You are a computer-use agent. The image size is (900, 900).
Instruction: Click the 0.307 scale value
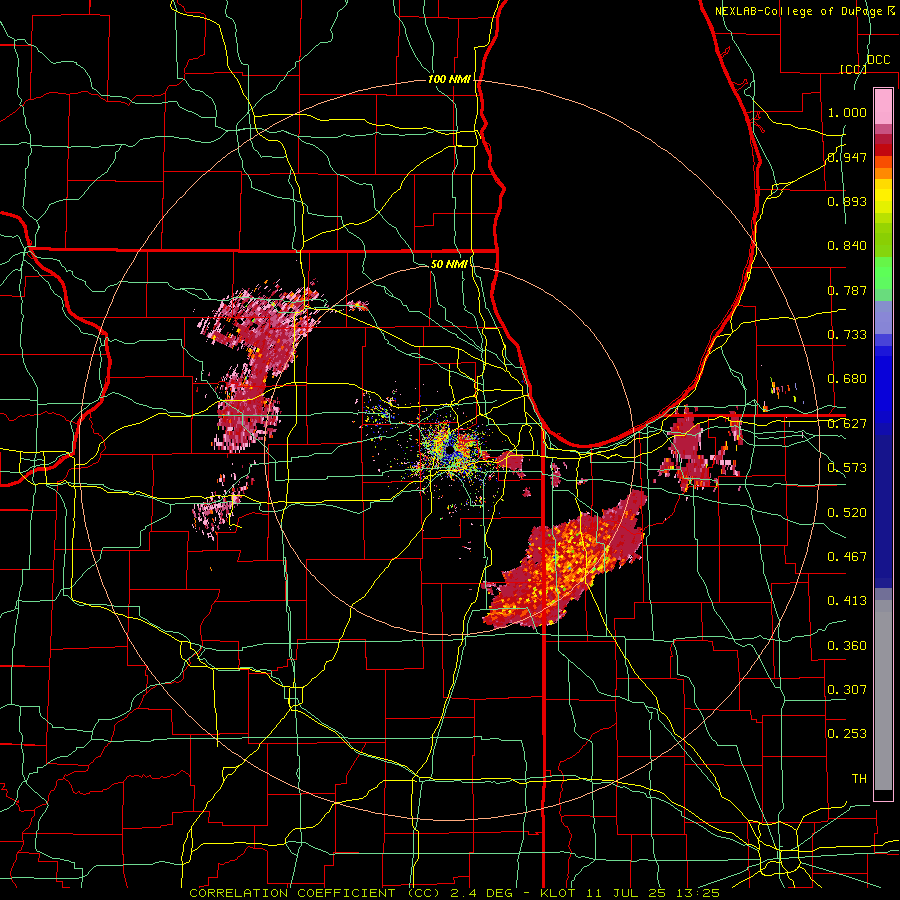pyautogui.click(x=847, y=690)
